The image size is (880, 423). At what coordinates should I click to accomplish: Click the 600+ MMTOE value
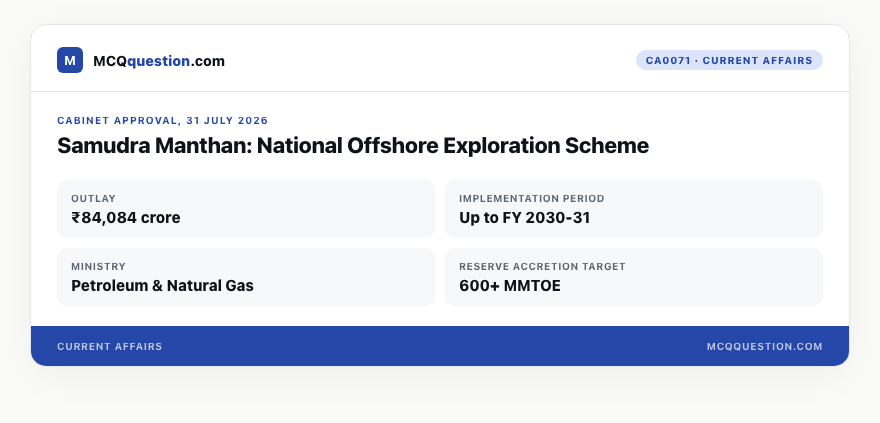click(510, 286)
